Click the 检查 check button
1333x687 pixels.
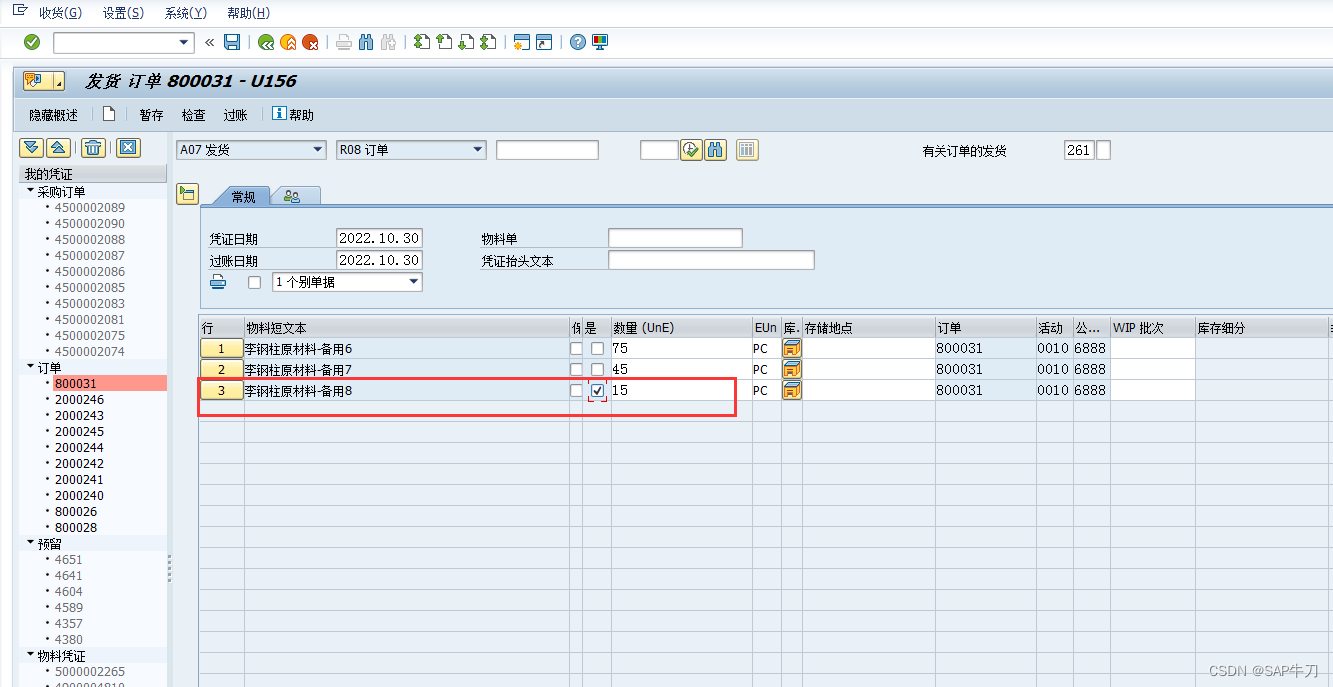pyautogui.click(x=193, y=115)
